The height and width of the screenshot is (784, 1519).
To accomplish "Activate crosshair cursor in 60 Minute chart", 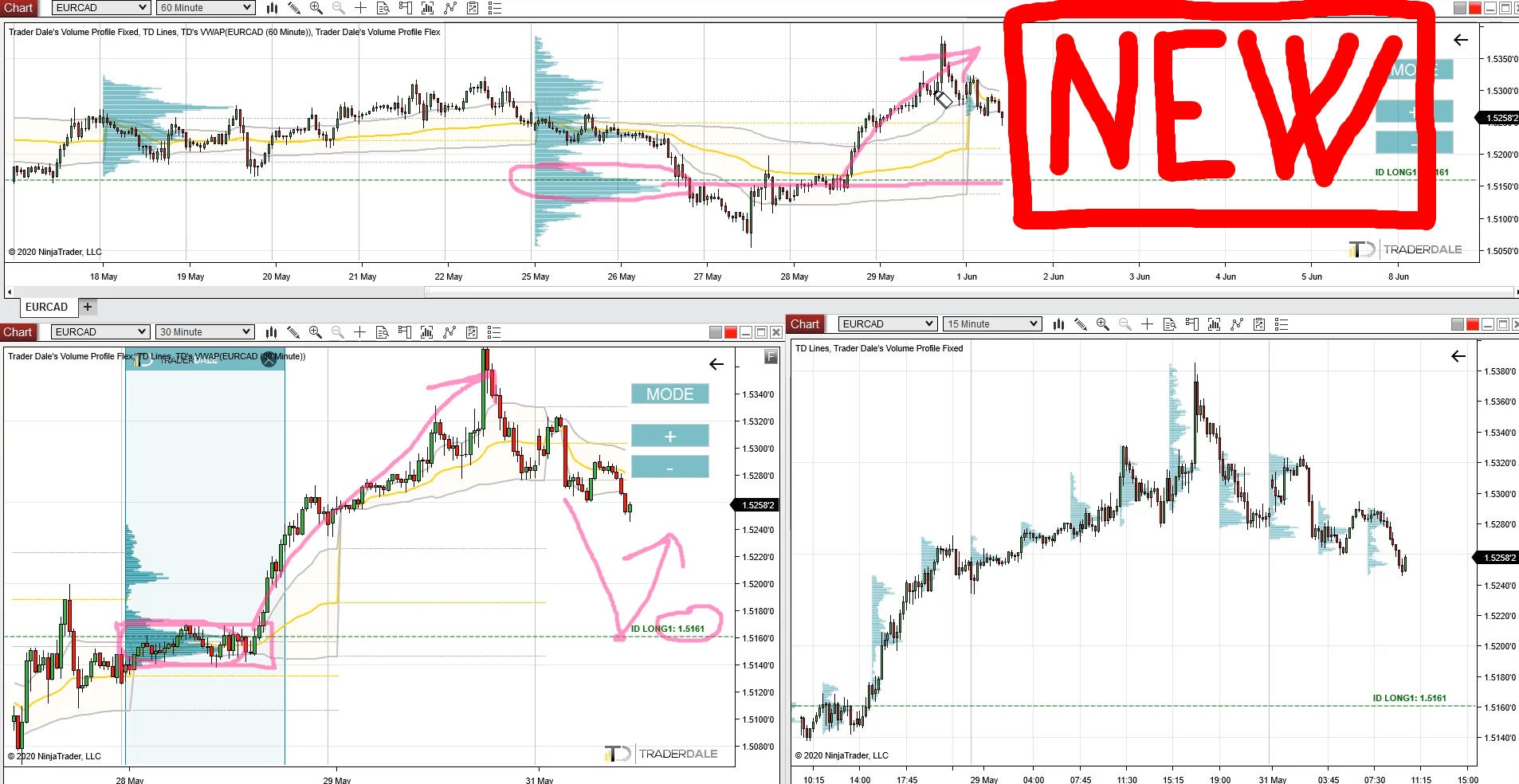I will (361, 8).
